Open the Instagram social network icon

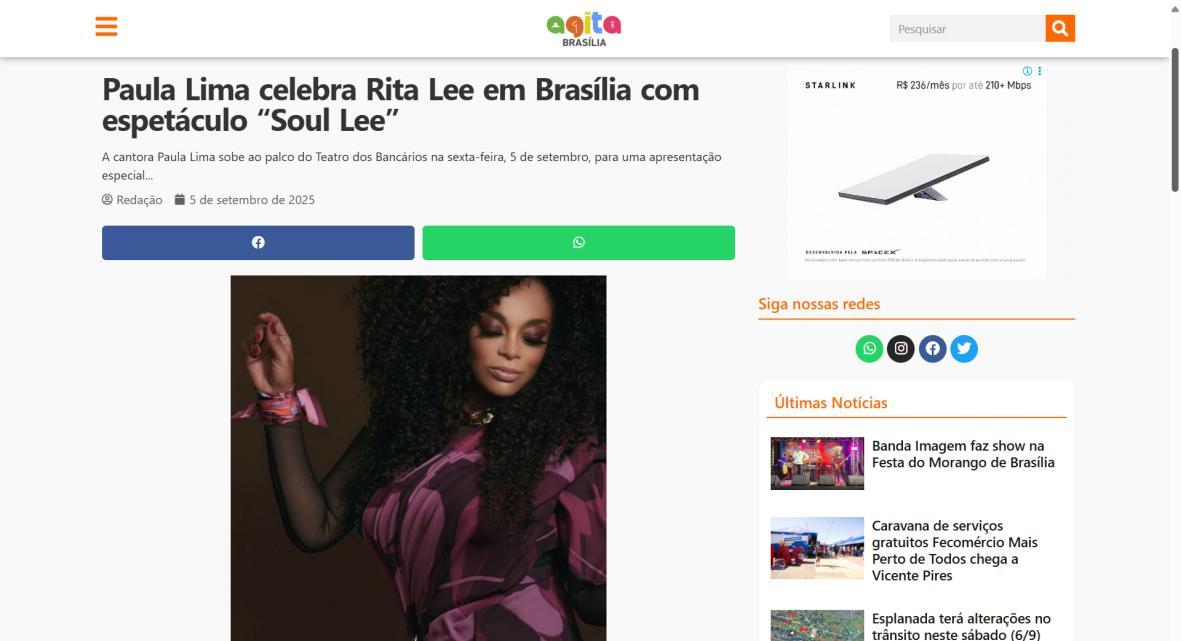pos(901,349)
